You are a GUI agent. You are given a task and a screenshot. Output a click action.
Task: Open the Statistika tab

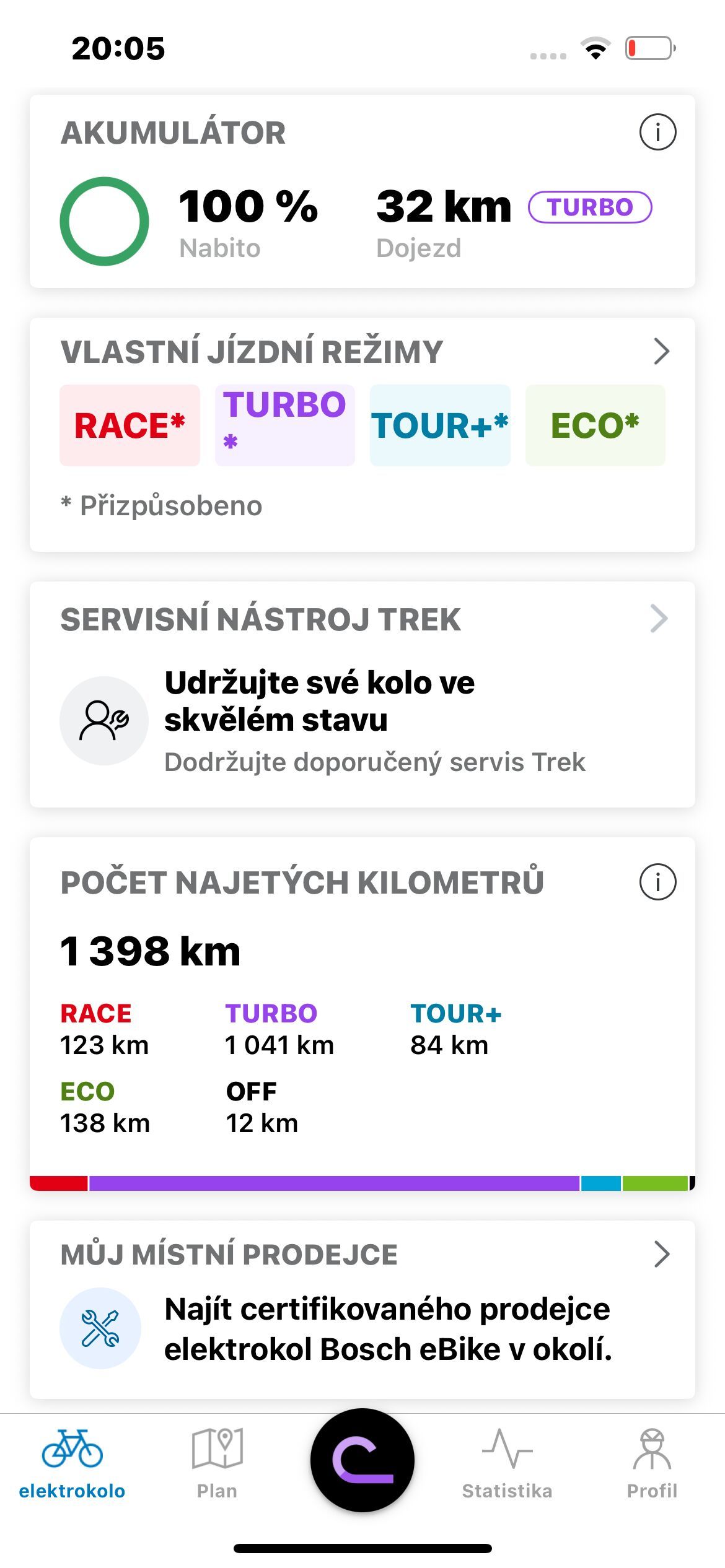point(507,1464)
